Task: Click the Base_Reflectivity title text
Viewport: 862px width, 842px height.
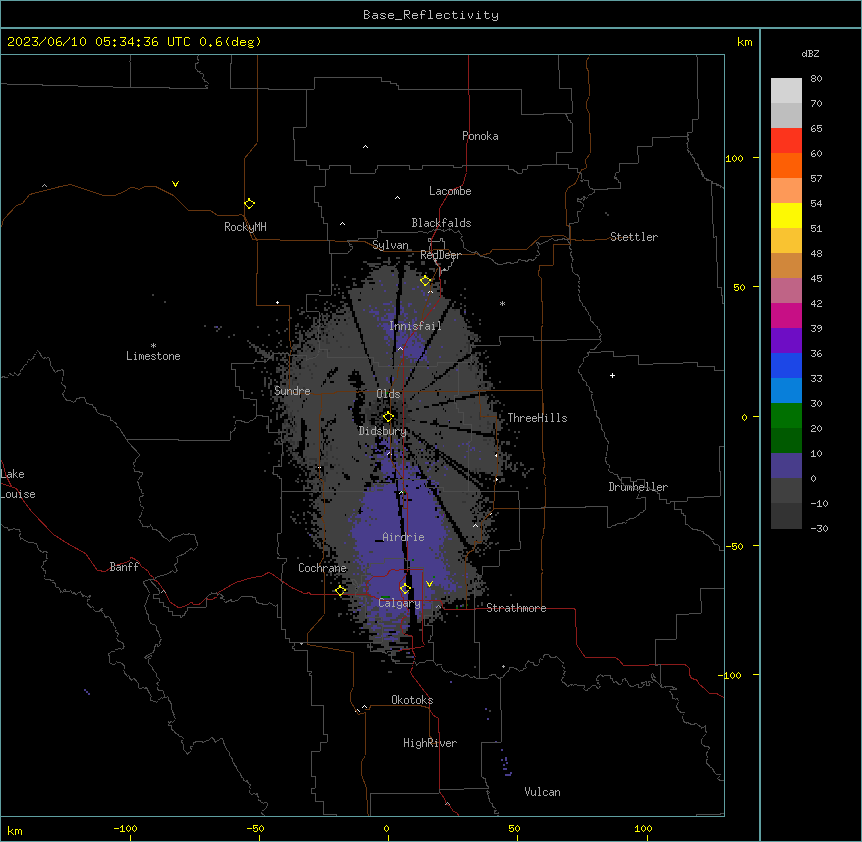Action: point(431,15)
